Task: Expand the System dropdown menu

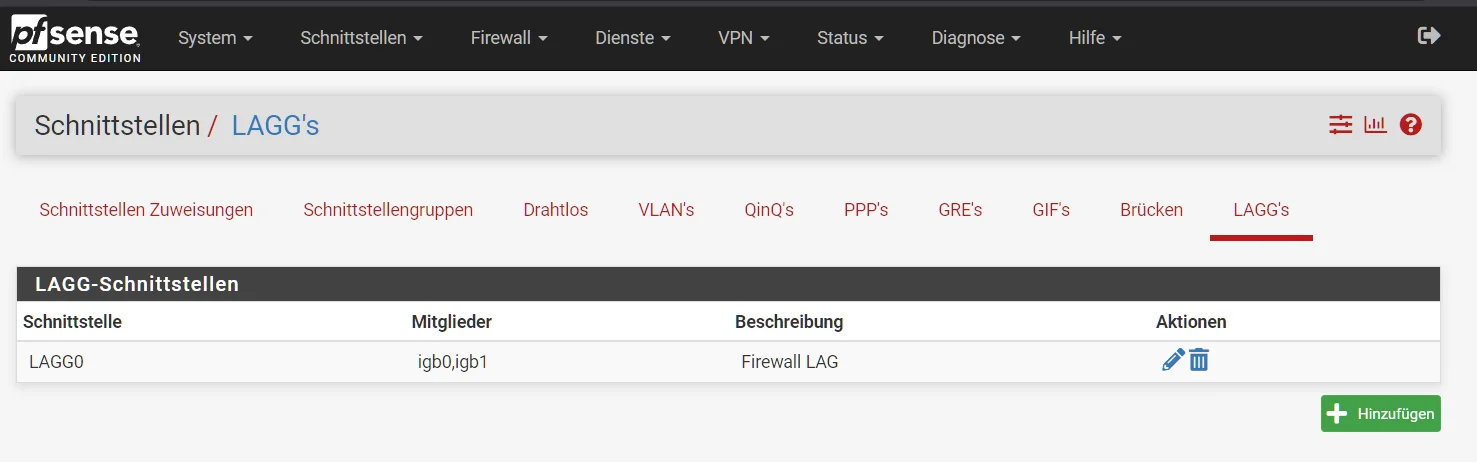Action: [x=215, y=37]
